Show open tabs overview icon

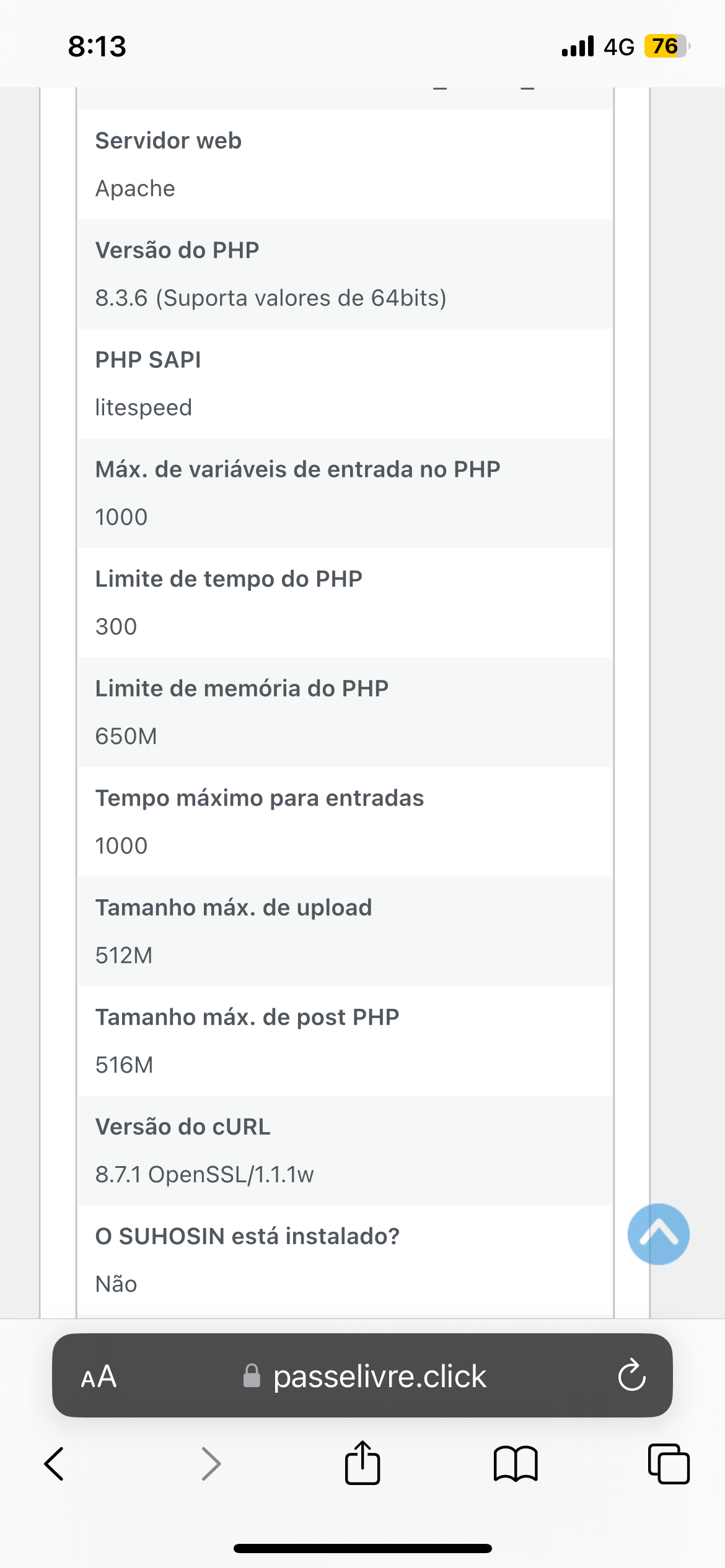[669, 1464]
